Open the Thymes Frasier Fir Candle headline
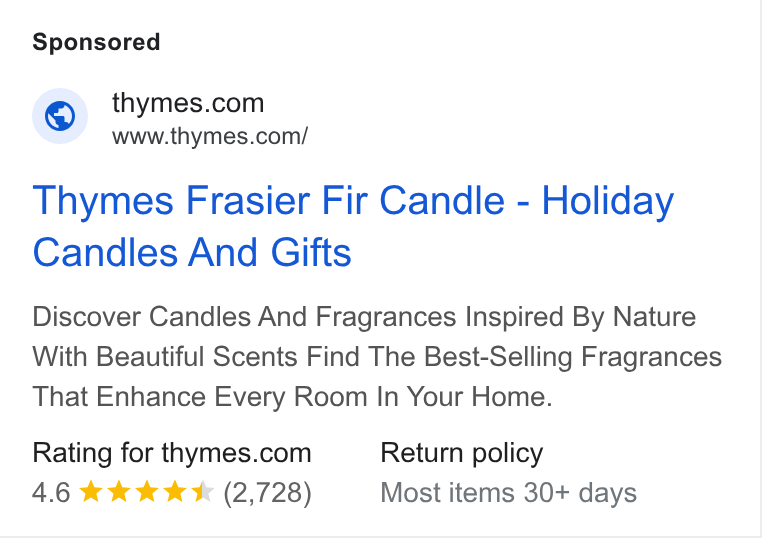The width and height of the screenshot is (762, 538). [353, 226]
